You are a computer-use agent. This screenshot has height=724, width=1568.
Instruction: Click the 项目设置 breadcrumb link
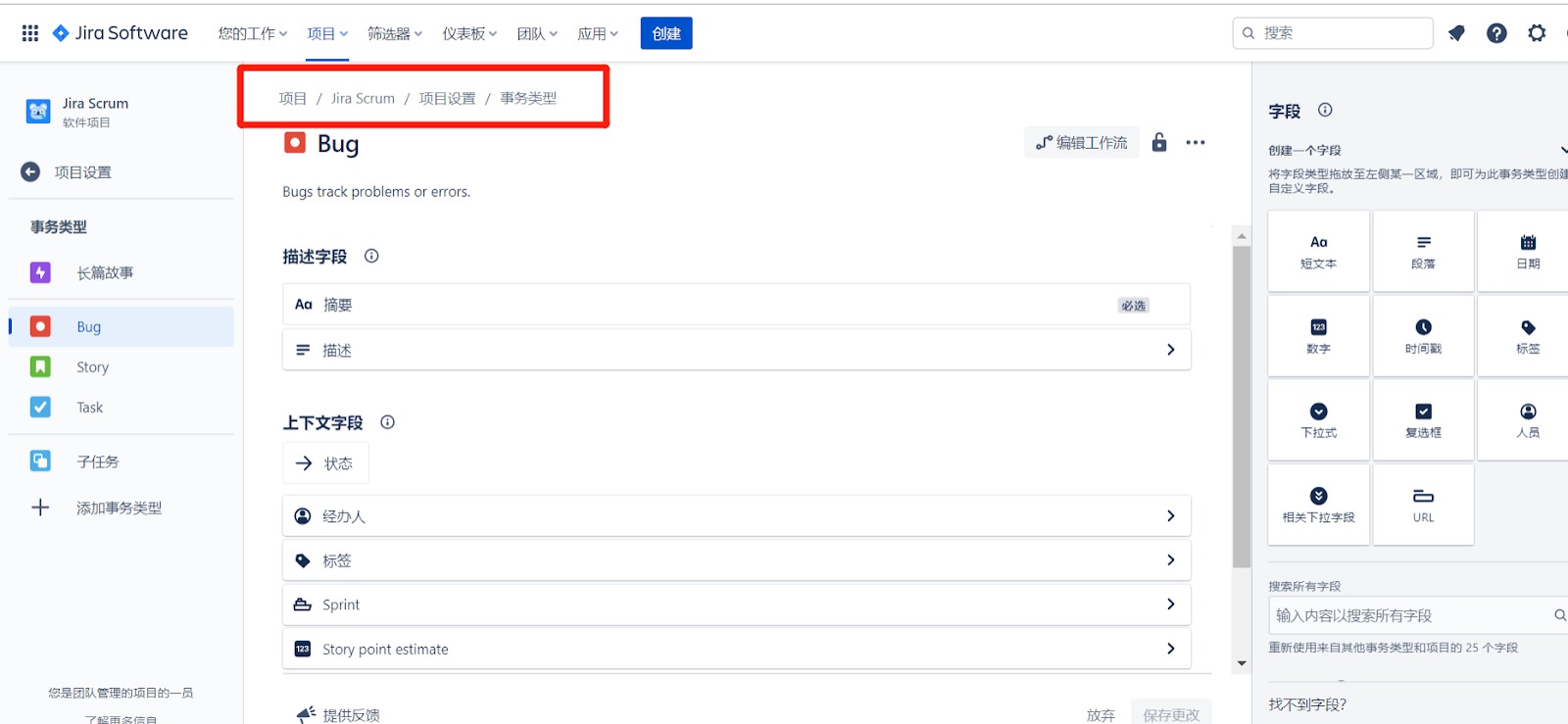tap(447, 98)
